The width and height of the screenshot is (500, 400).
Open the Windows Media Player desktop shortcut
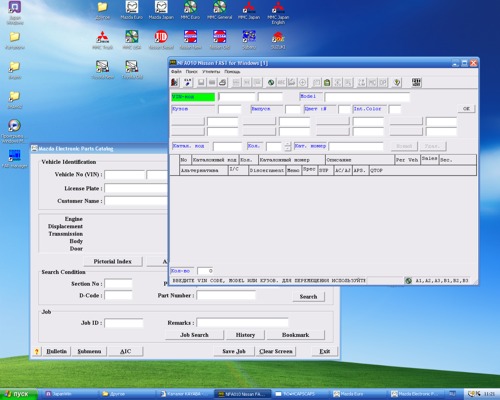coord(14,131)
